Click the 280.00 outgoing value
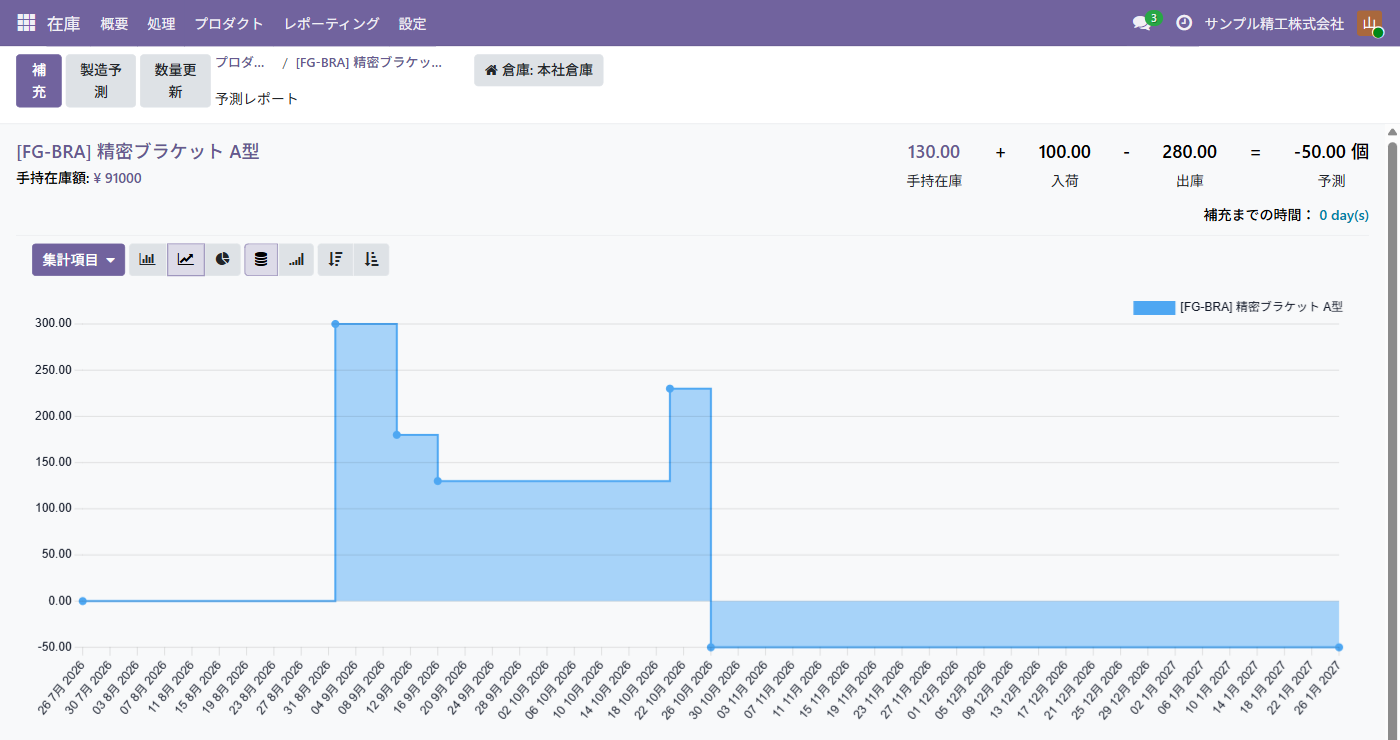The width and height of the screenshot is (1400, 740). pyautogui.click(x=1190, y=152)
